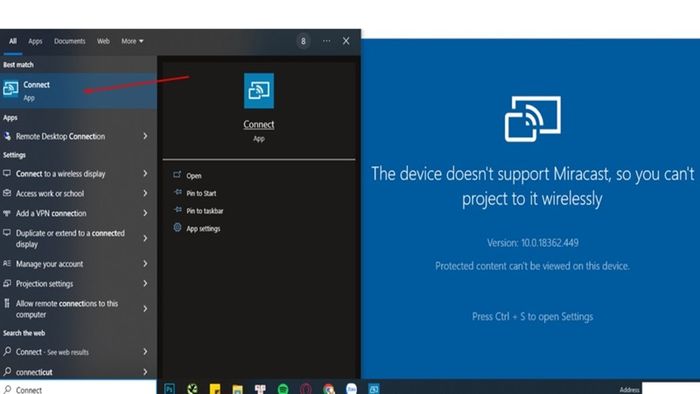The width and height of the screenshot is (700, 394).
Task: Expand Access work or school arrow
Action: pyautogui.click(x=146, y=193)
